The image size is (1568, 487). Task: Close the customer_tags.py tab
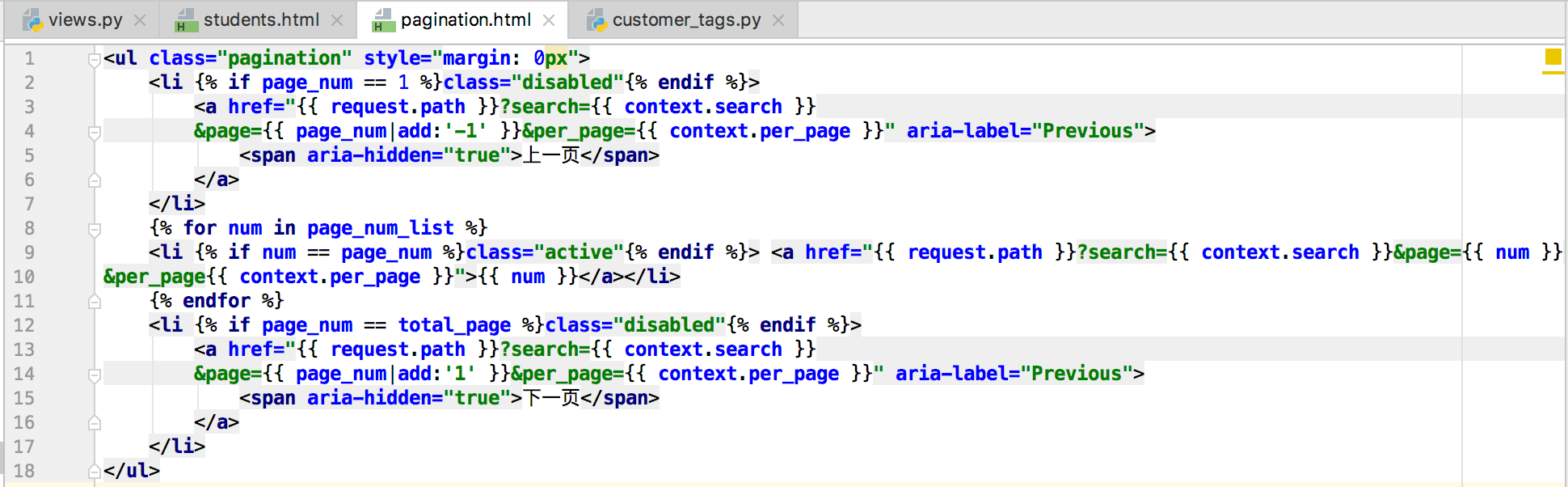click(x=778, y=20)
